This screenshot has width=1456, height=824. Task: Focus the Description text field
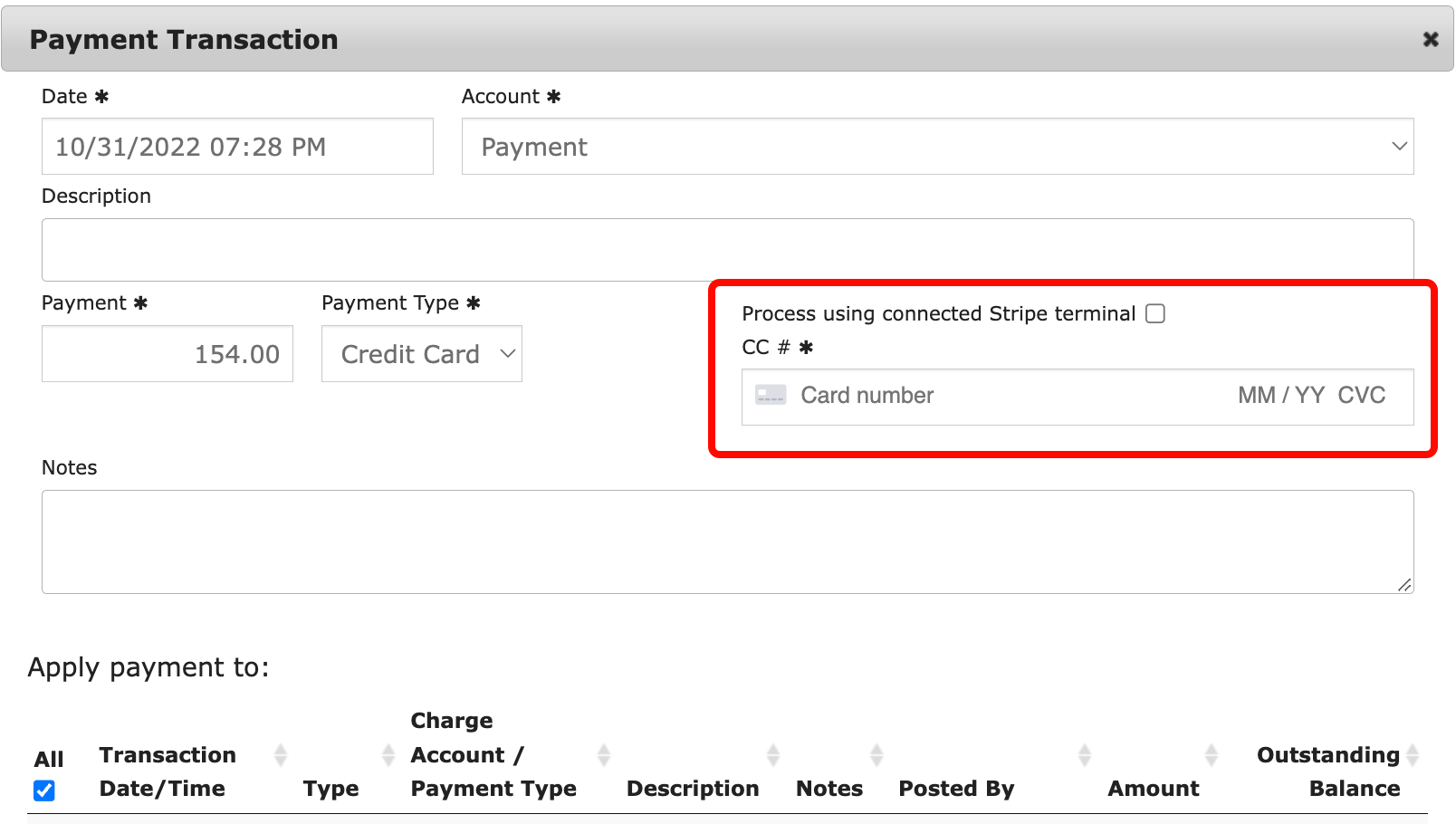pos(727,250)
